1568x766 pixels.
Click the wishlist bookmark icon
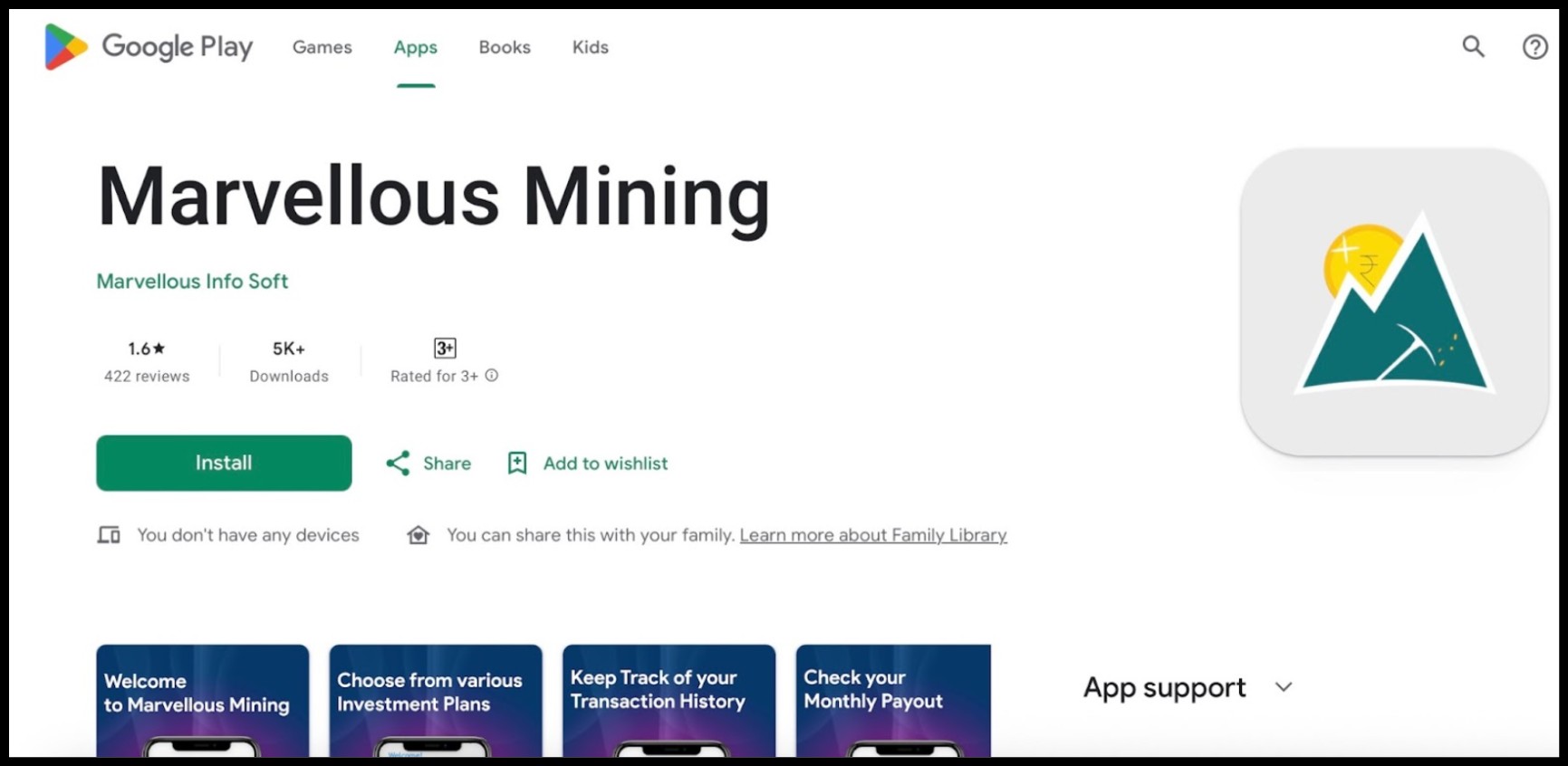click(x=517, y=464)
